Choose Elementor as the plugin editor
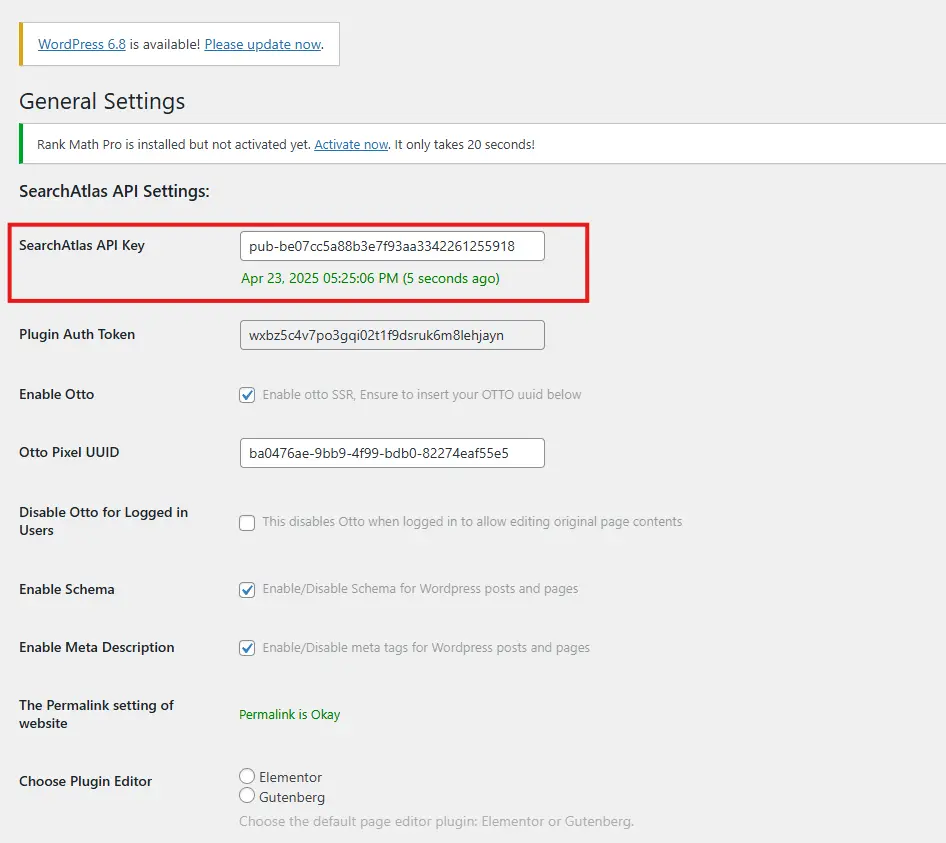 point(247,776)
